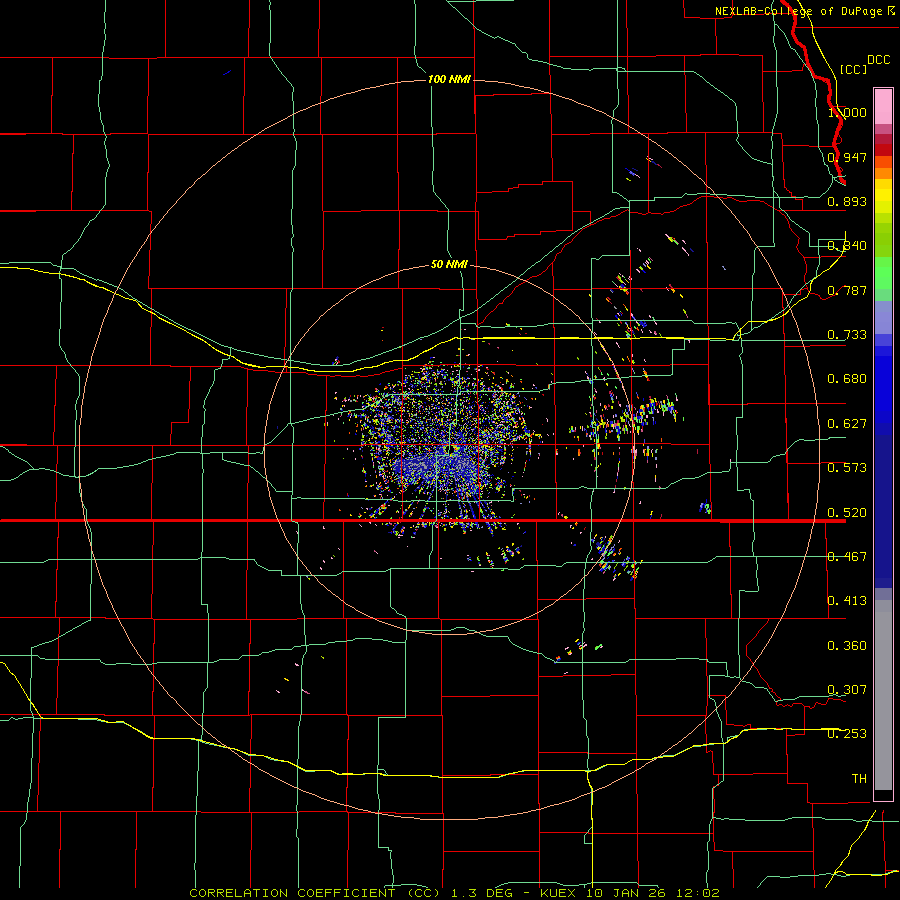
Task: Click the pink top segment of color bar
Action: tap(883, 107)
